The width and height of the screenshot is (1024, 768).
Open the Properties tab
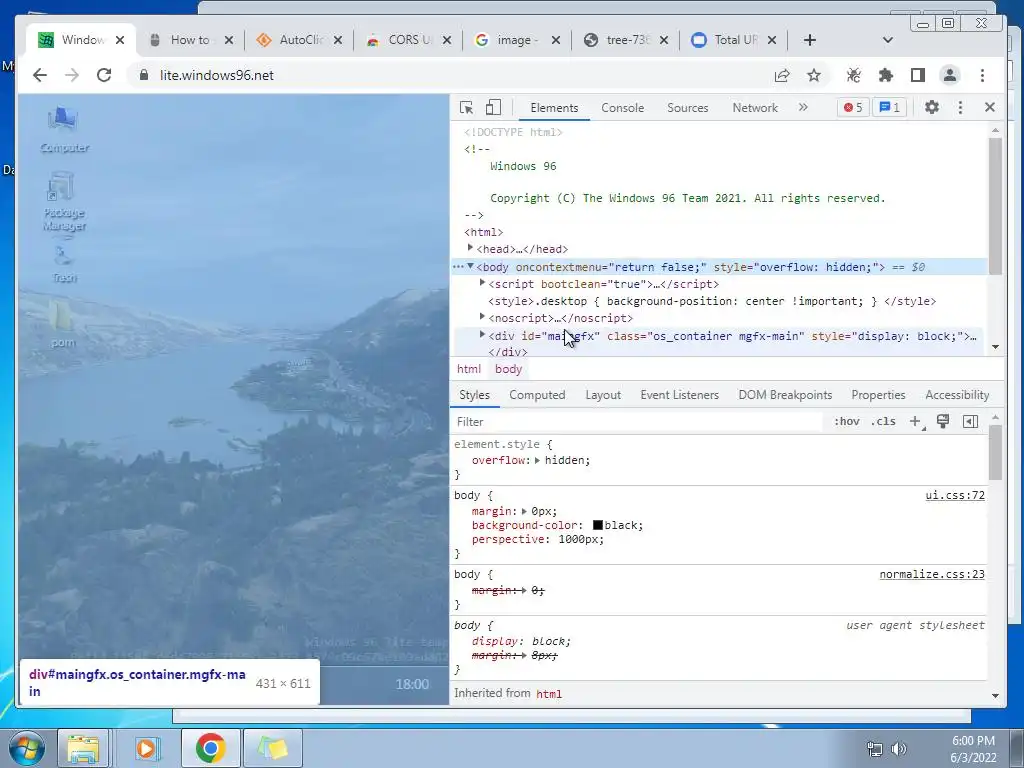(878, 395)
